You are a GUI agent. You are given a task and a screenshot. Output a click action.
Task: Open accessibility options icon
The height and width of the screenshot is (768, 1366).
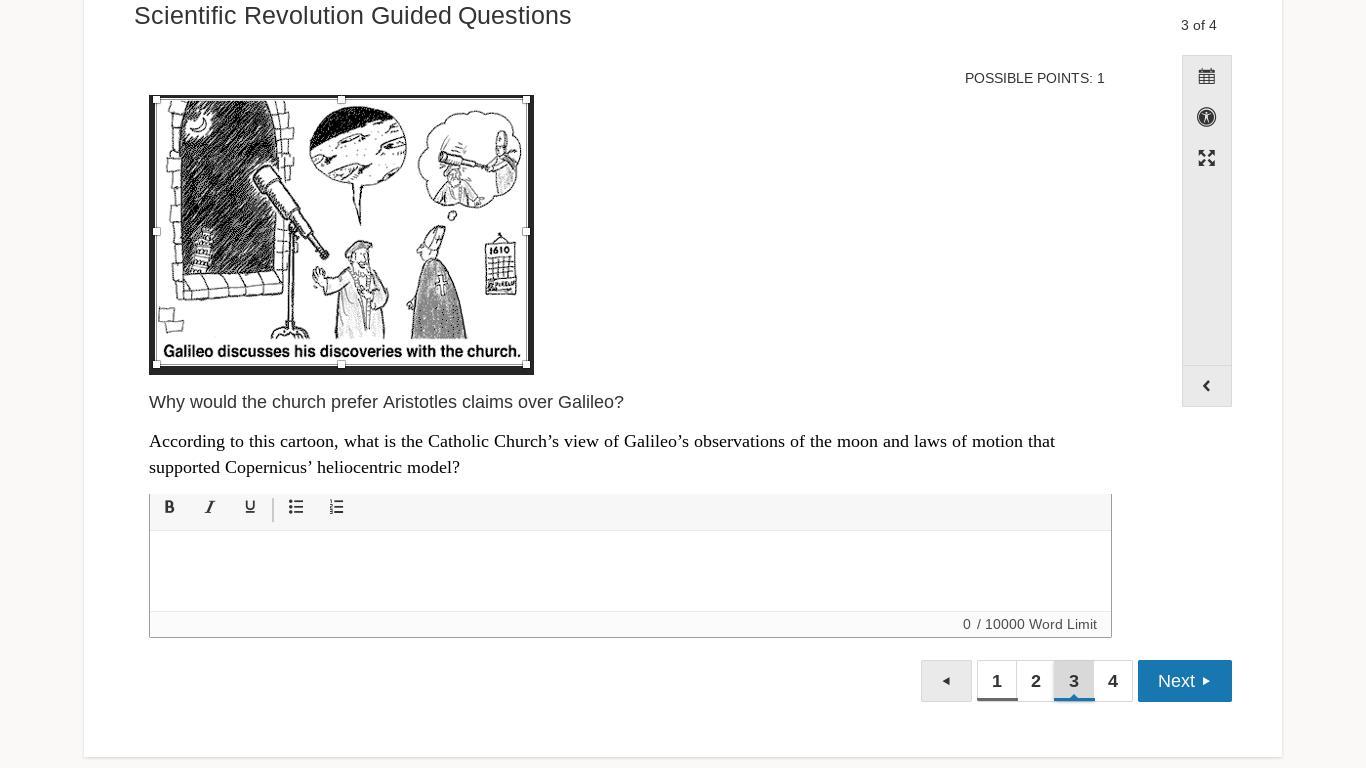[x=1207, y=117]
